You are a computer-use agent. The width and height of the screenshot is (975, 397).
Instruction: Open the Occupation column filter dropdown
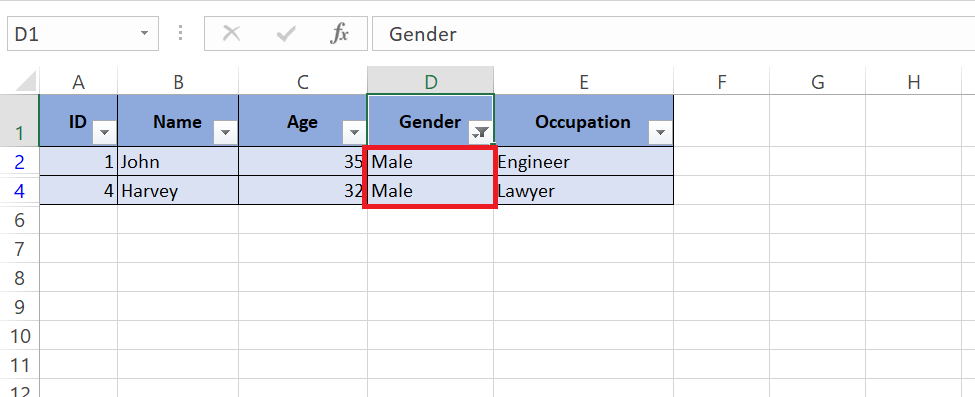pos(660,132)
